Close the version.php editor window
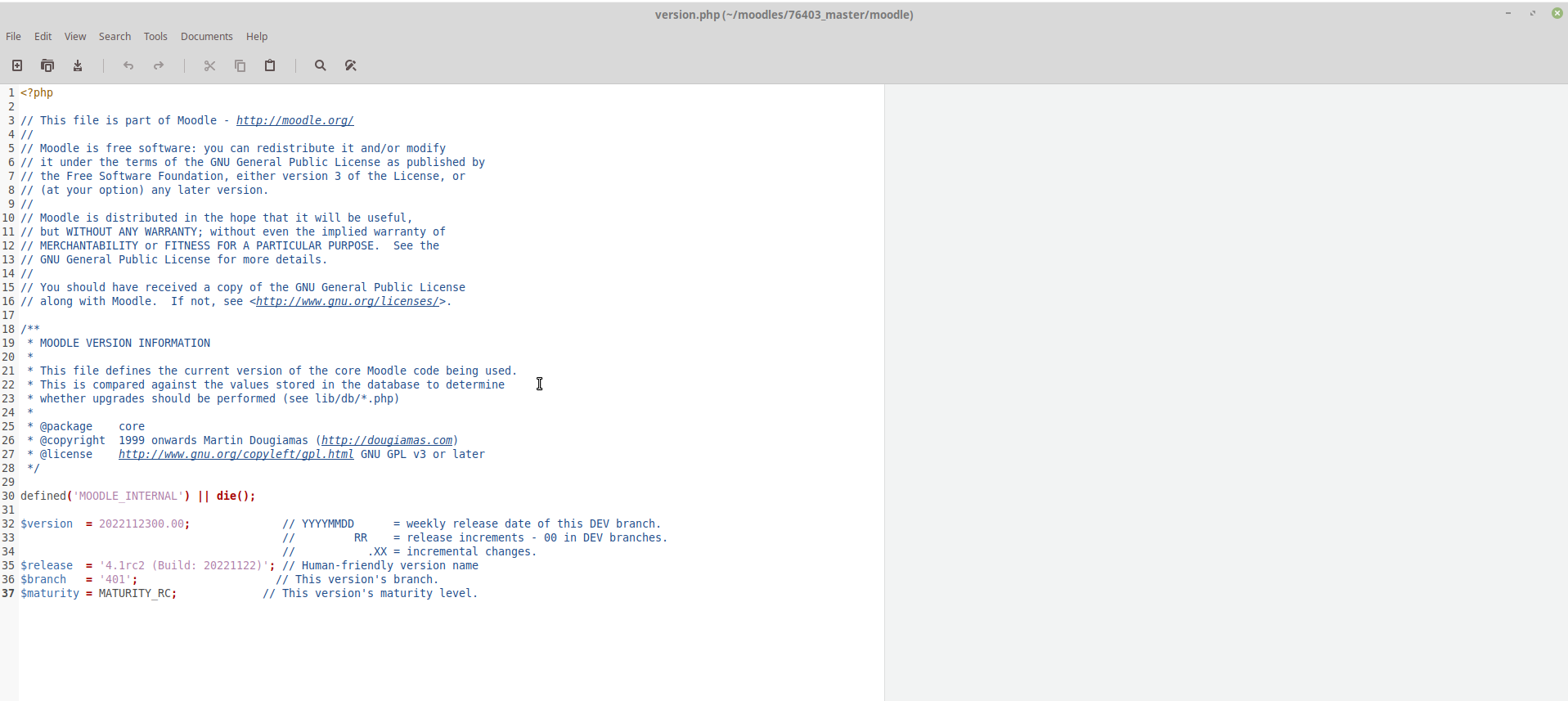Viewport: 1568px width, 701px height. coord(1557,13)
